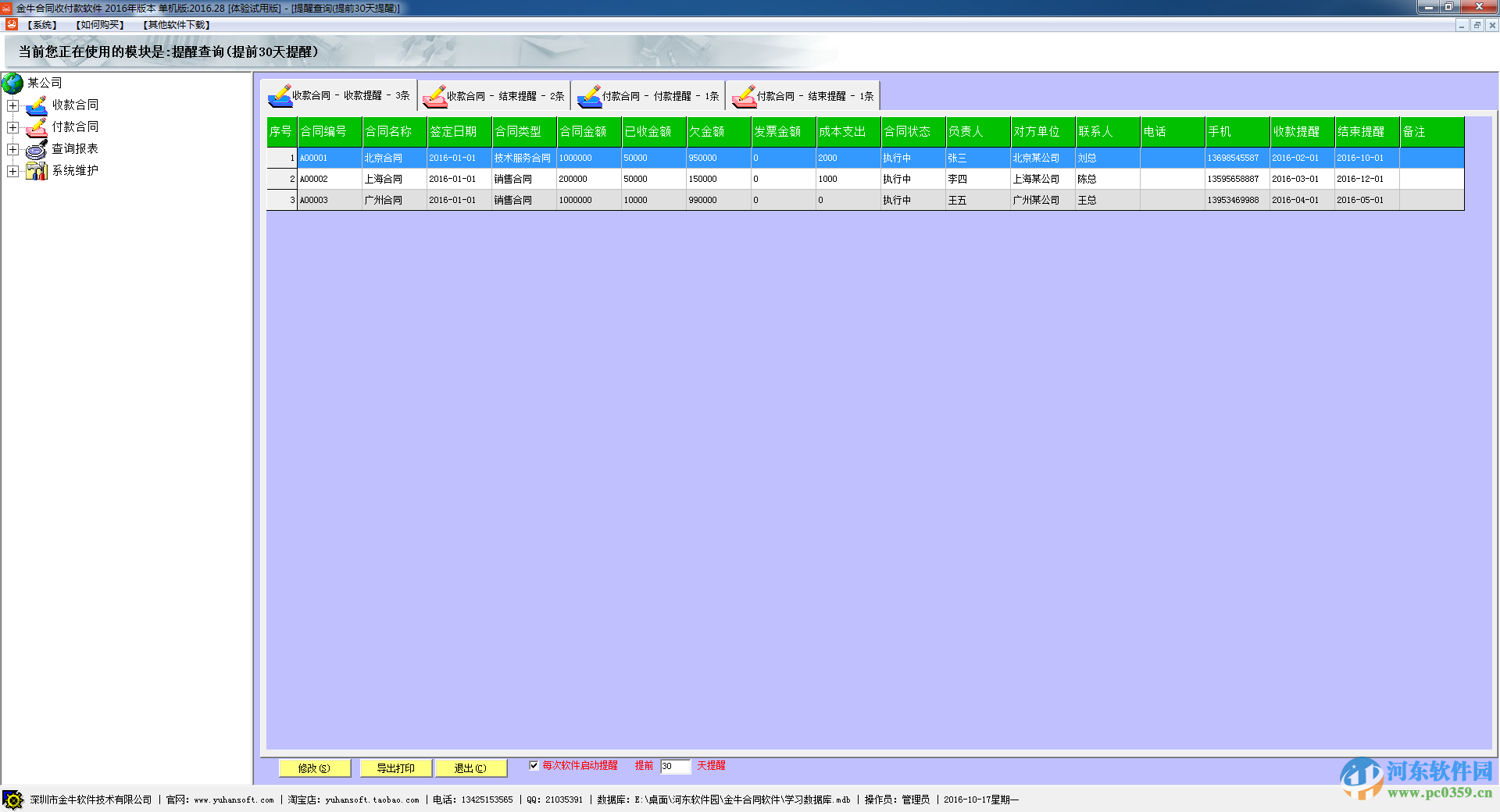Screen dimensions: 1500x812
Task: Click the 合同状态 column header
Action: [913, 132]
